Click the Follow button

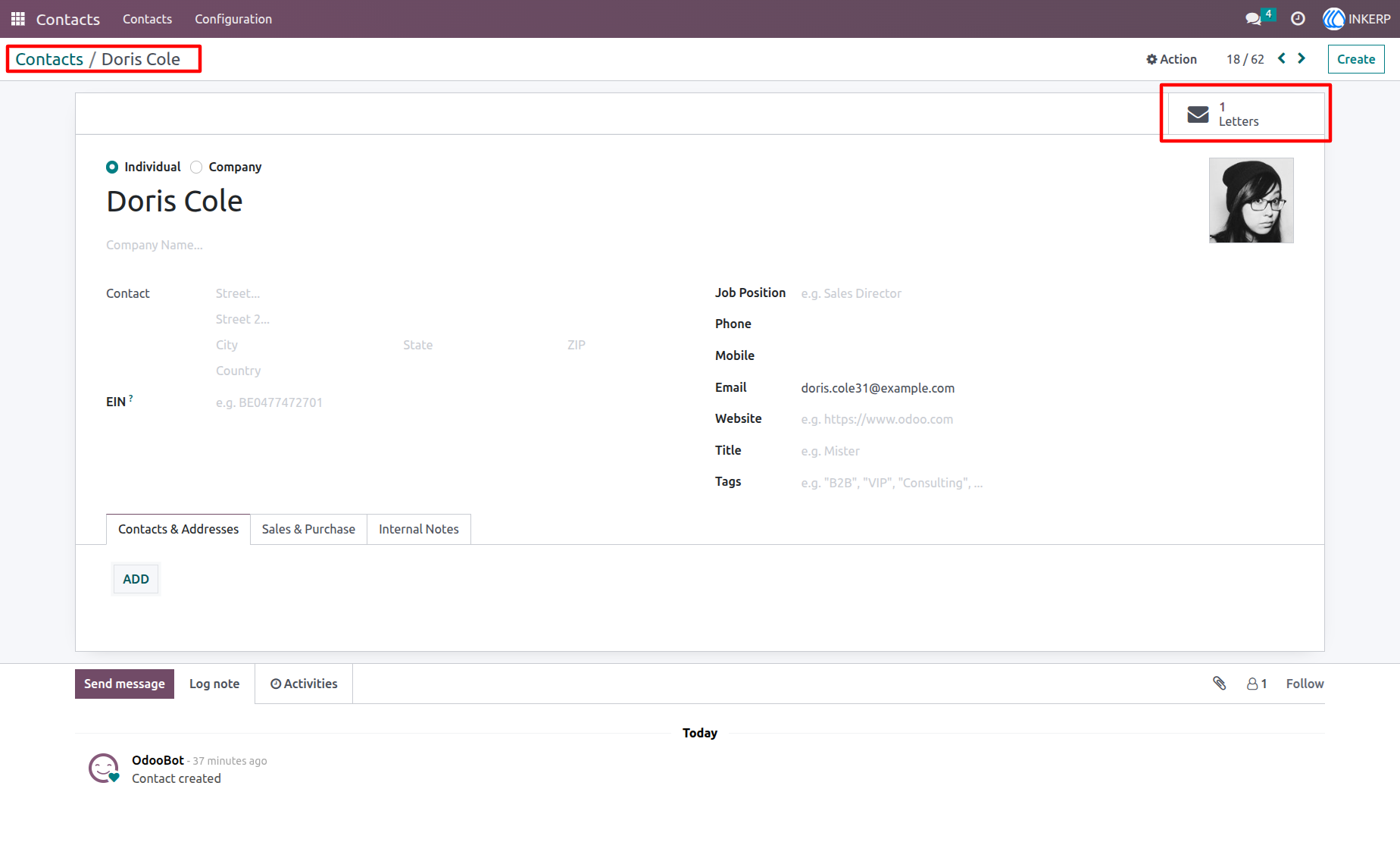tap(1305, 684)
